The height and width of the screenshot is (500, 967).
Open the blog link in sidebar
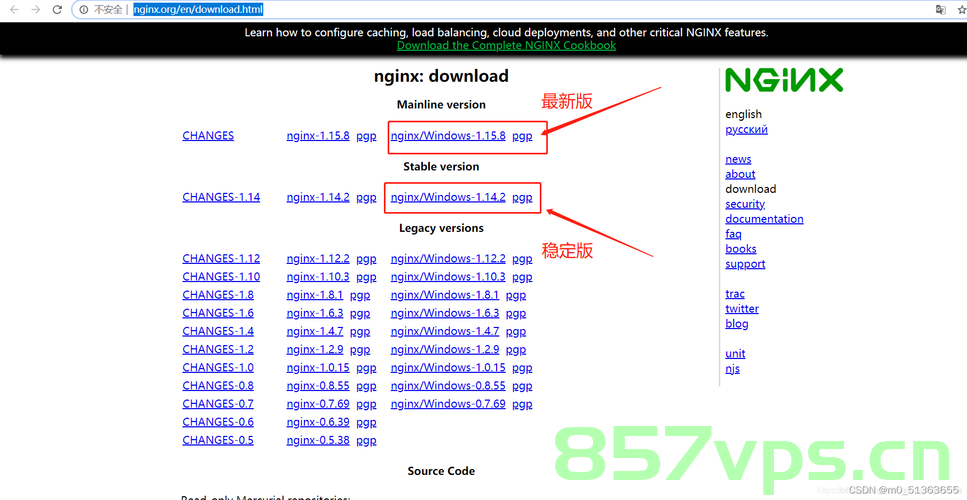point(736,324)
